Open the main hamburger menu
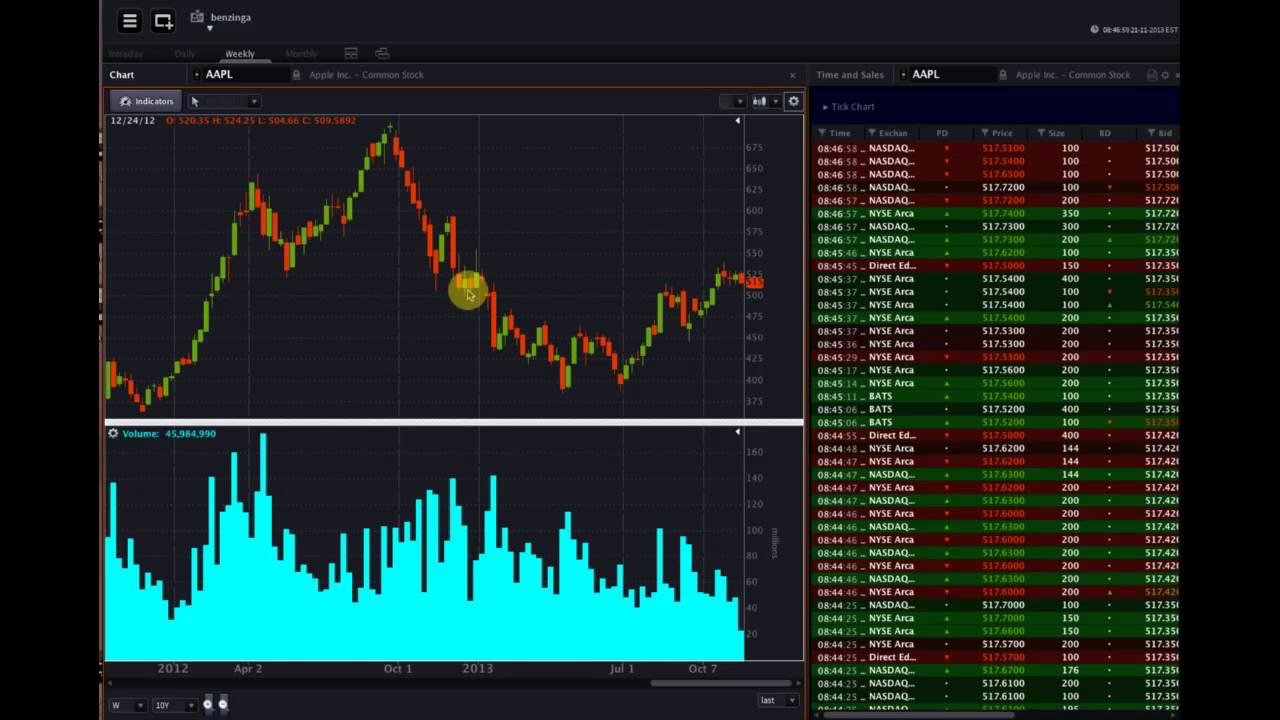The image size is (1280, 720). point(129,20)
